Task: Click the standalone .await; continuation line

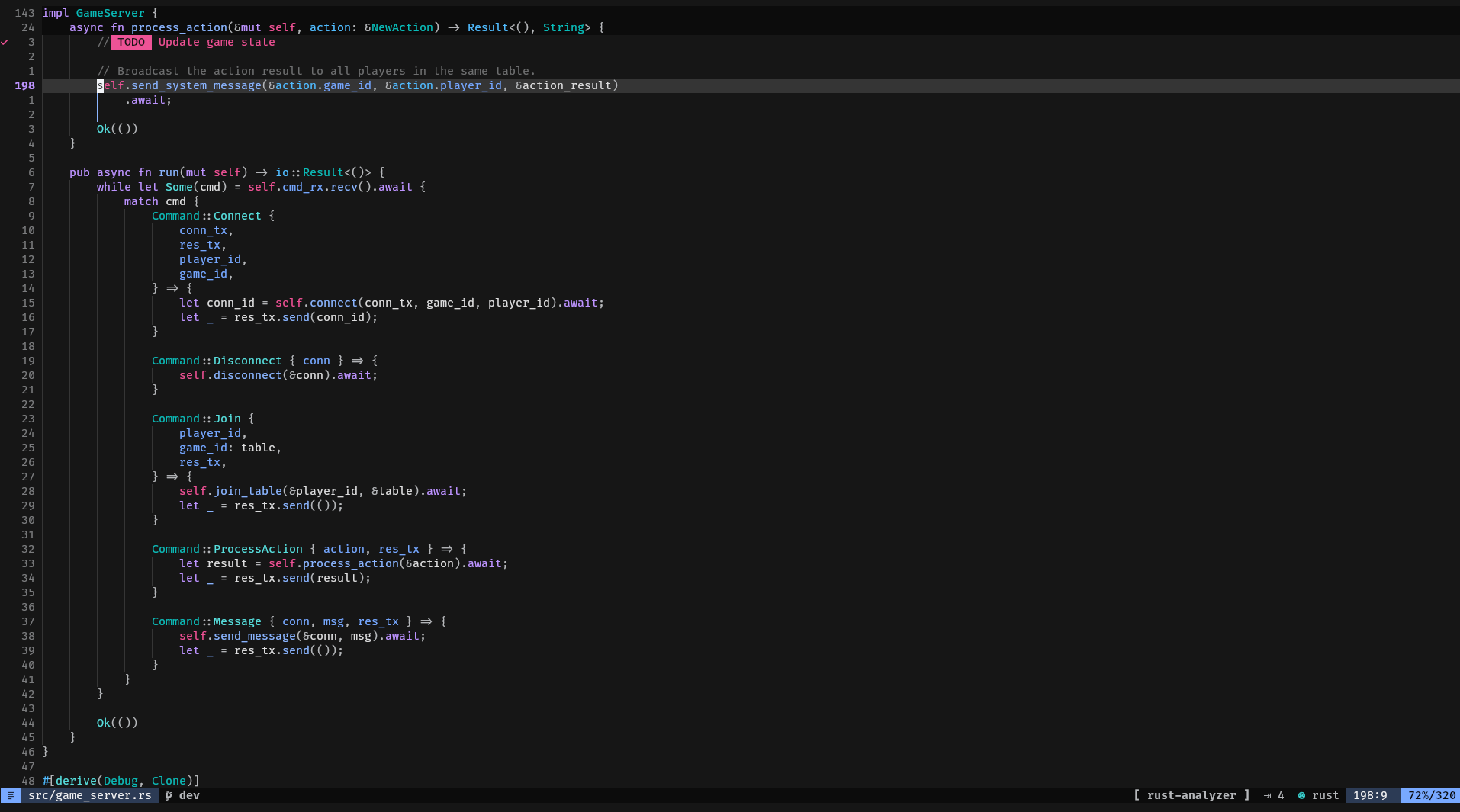Action: coord(148,100)
